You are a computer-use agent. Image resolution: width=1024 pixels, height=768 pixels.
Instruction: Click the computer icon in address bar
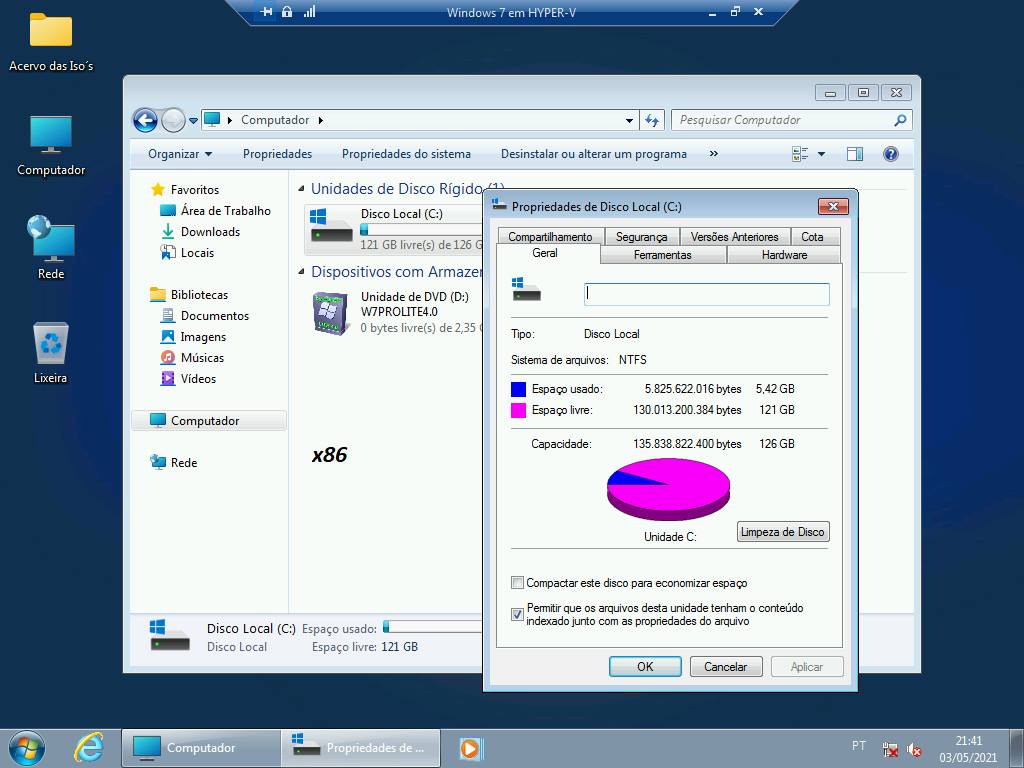pos(212,120)
